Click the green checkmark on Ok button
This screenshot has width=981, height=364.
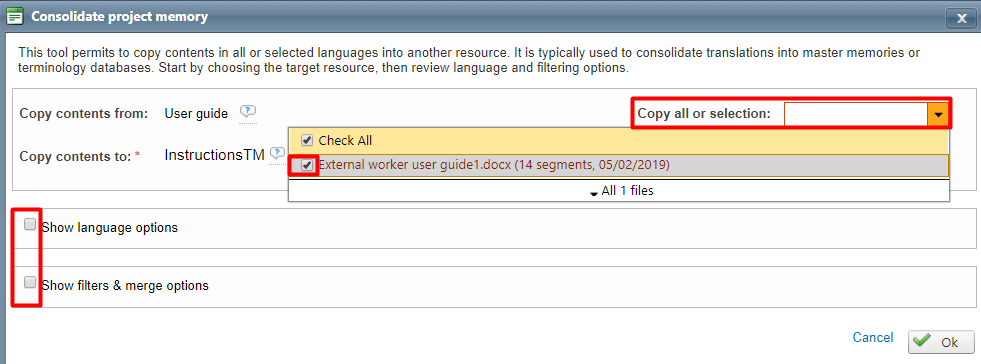[x=922, y=341]
